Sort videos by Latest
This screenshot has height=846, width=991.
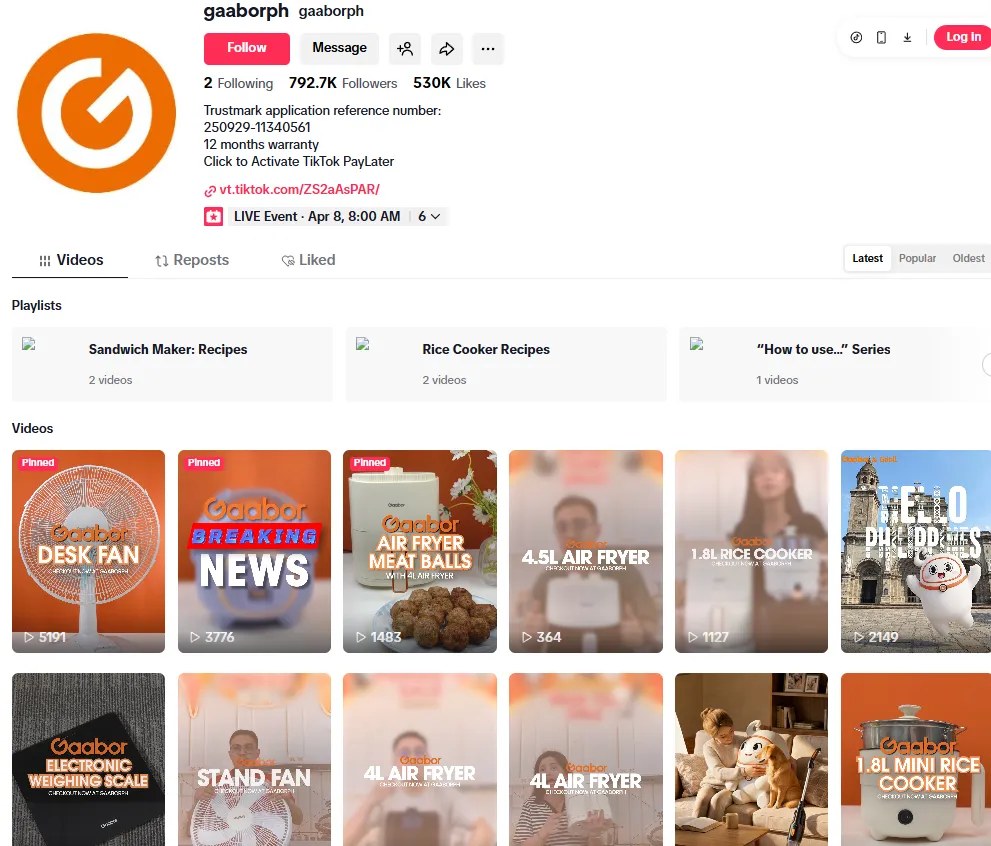[x=867, y=258]
